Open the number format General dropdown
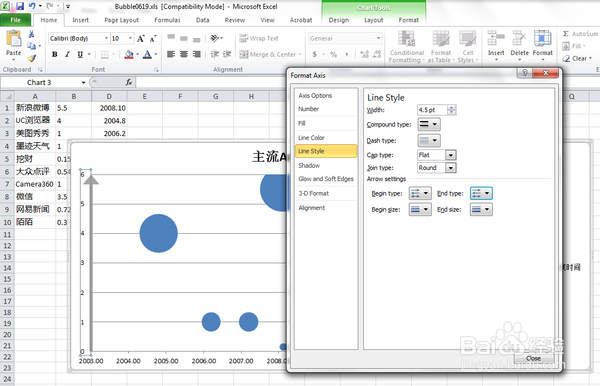Image resolution: width=600 pixels, height=386 pixels. click(378, 38)
